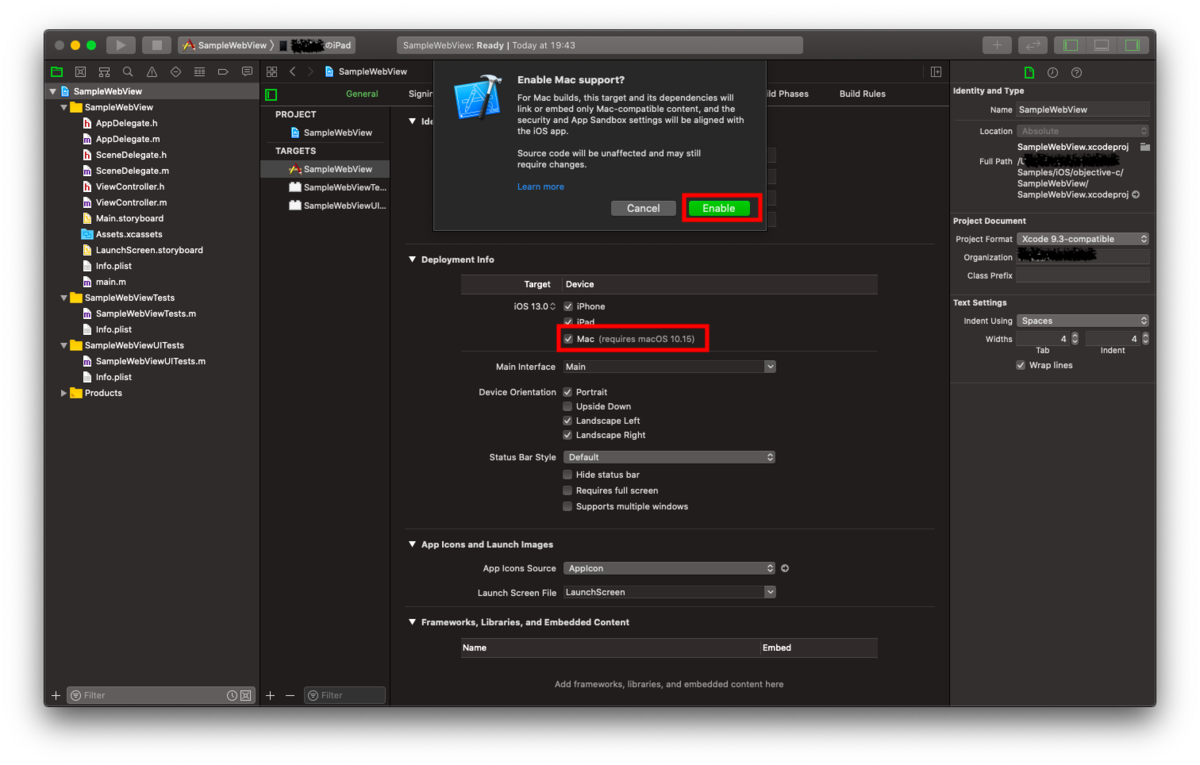Image resolution: width=1200 pixels, height=765 pixels.
Task: Remove the selected target with minus
Action: pyautogui.click(x=291, y=695)
